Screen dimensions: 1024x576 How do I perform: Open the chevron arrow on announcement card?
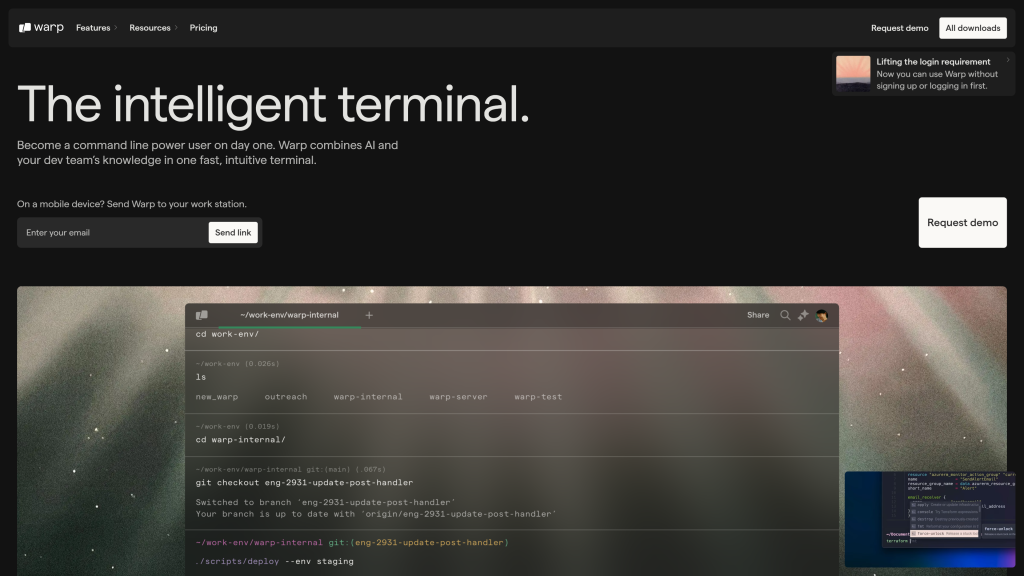[1008, 60]
